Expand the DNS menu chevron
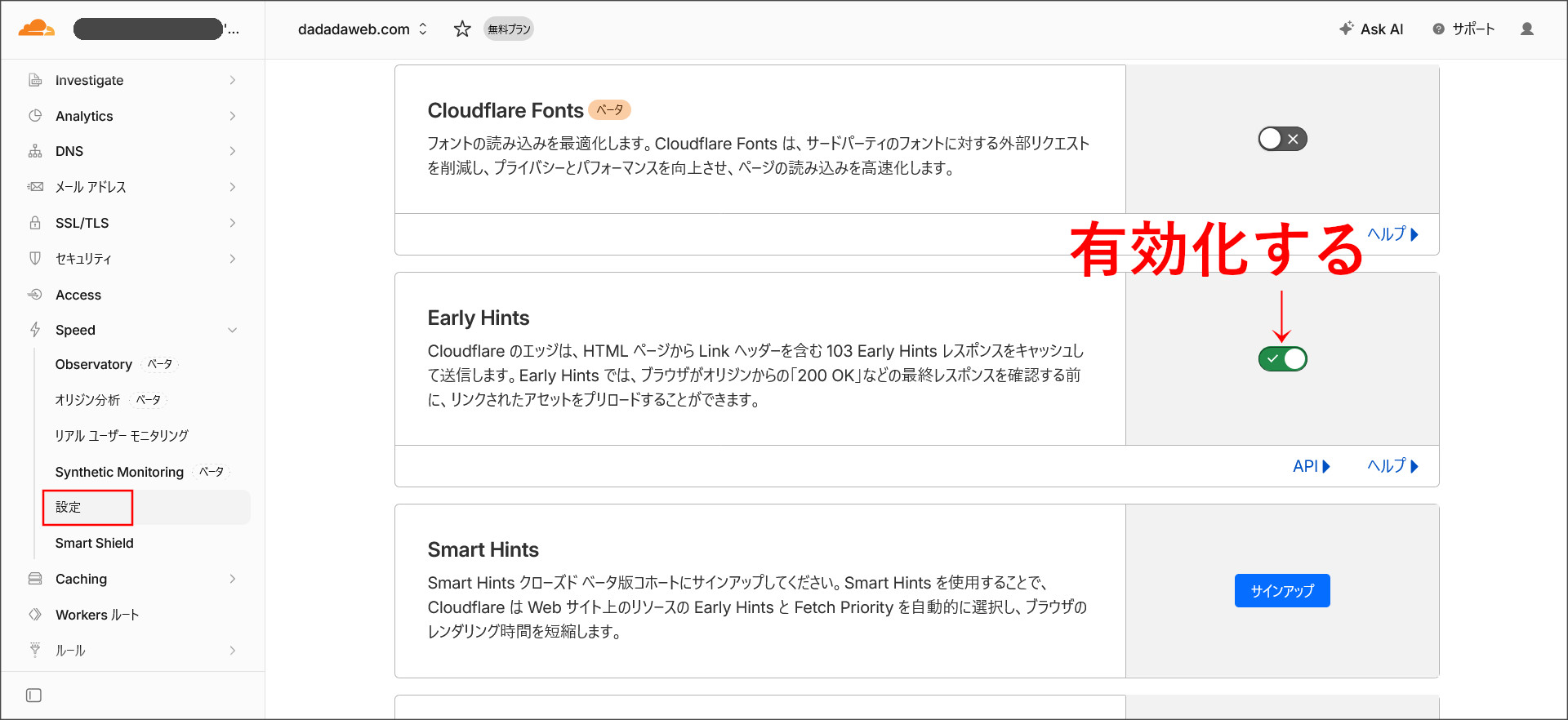 [233, 151]
